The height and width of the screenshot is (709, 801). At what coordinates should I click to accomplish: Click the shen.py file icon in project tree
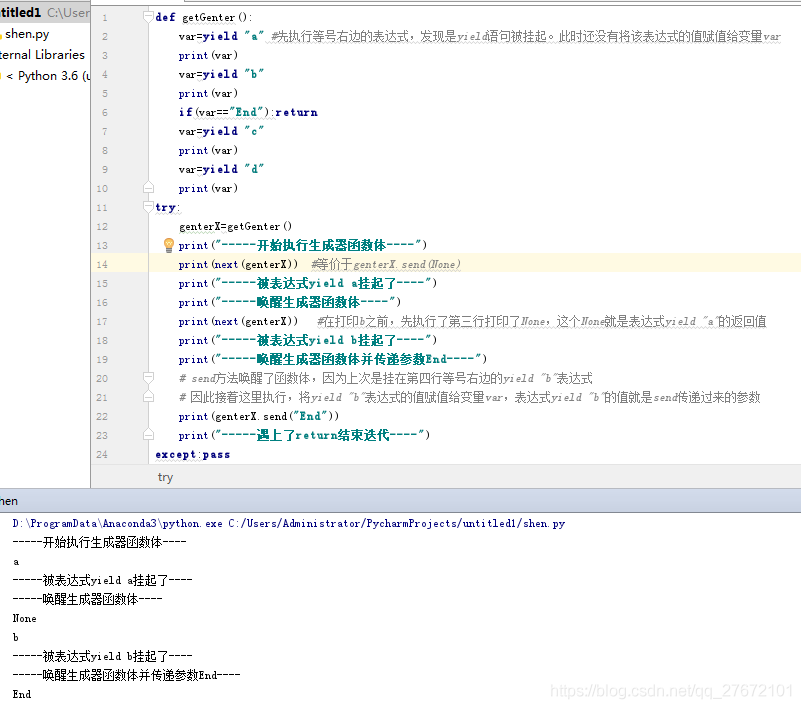(1, 34)
